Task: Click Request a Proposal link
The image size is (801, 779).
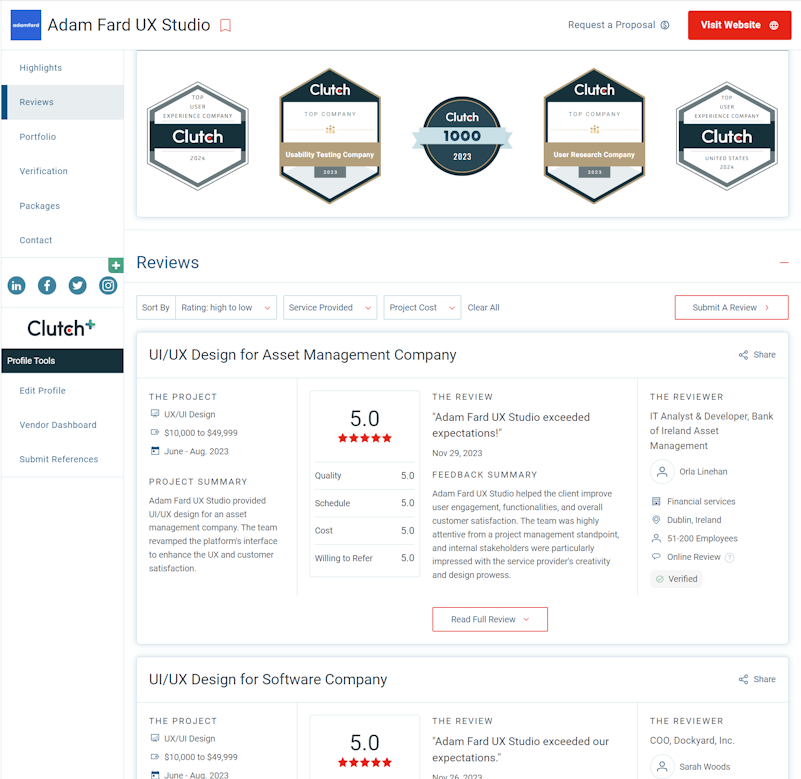Action: [x=619, y=25]
